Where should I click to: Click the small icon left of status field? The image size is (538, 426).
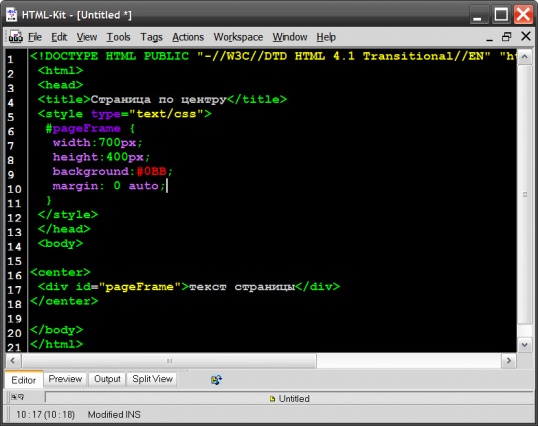(17, 397)
